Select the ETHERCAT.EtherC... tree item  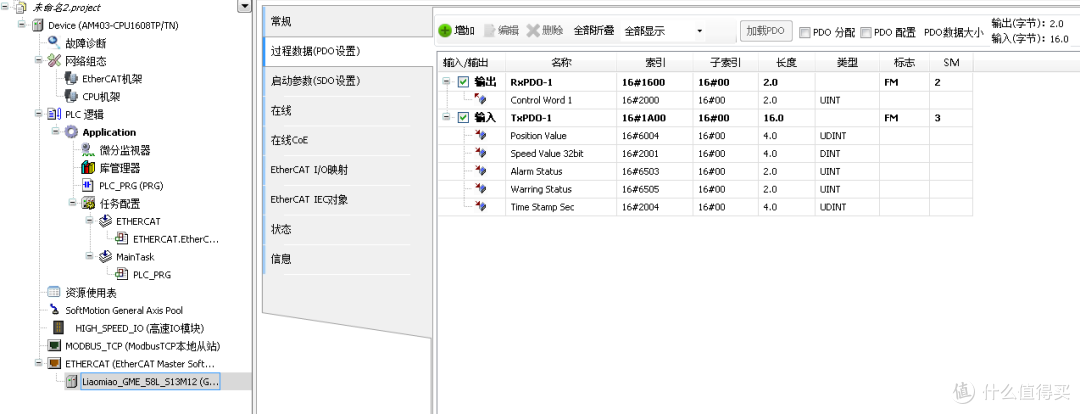tap(176, 239)
